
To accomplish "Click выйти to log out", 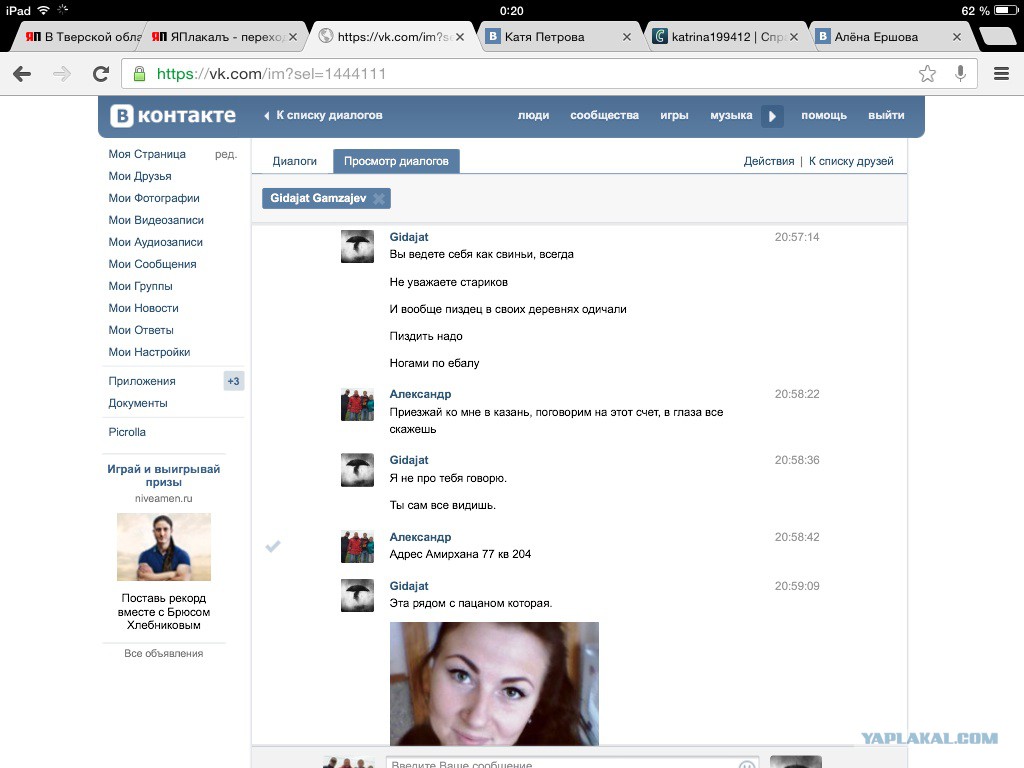I will tap(886, 116).
